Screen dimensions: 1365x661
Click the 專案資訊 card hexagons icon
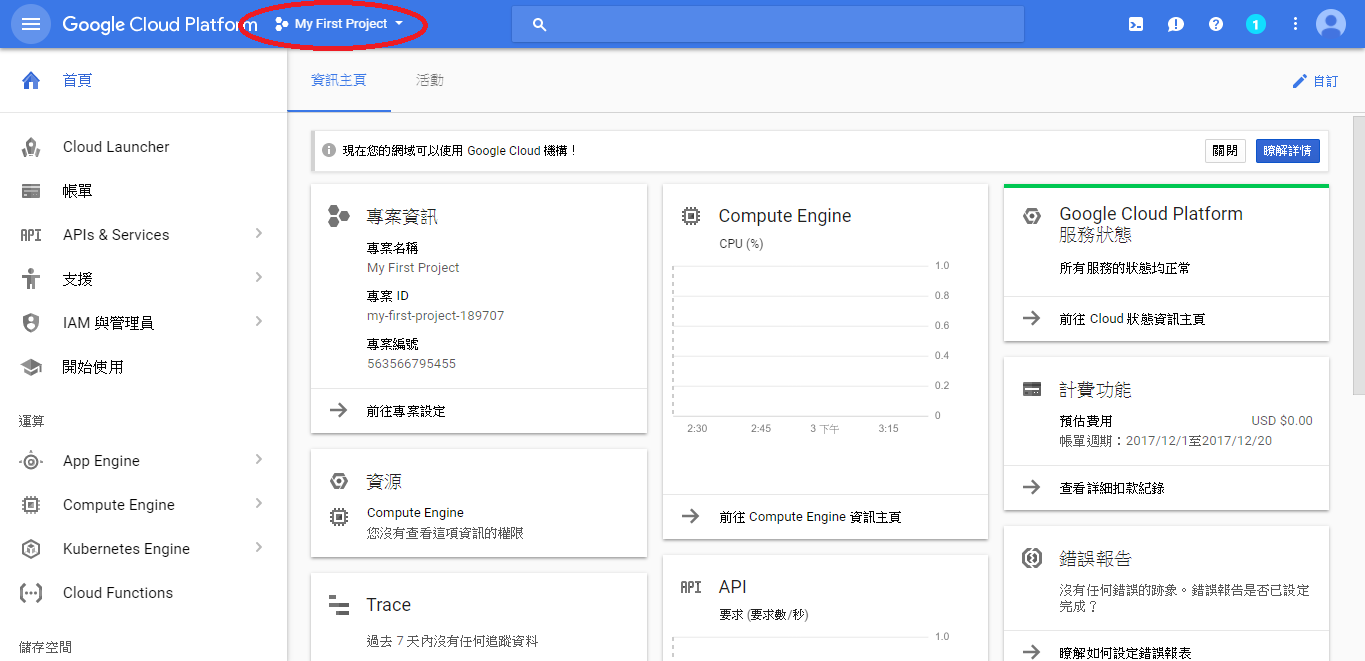tap(339, 215)
